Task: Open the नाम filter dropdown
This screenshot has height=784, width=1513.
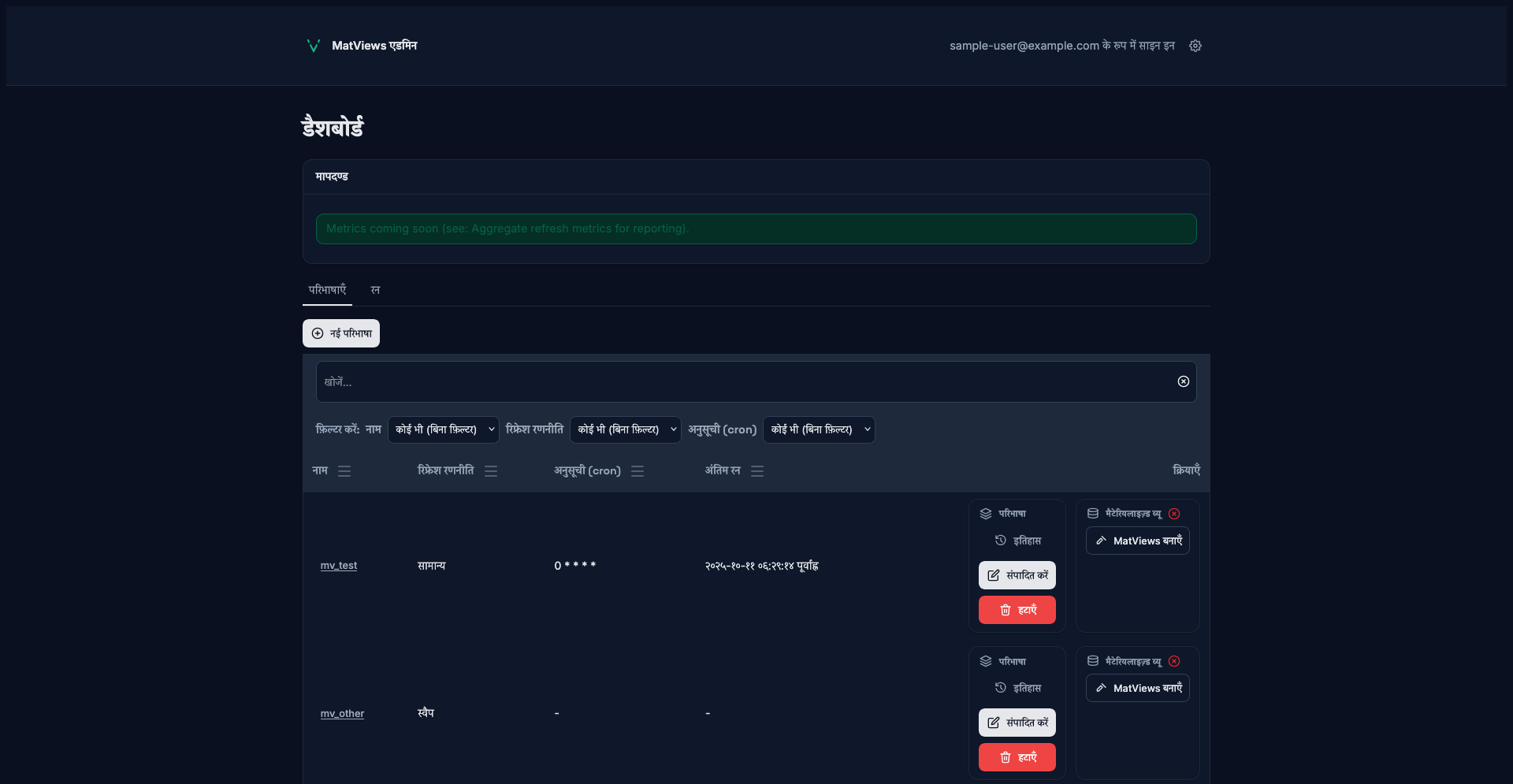Action: 444,429
